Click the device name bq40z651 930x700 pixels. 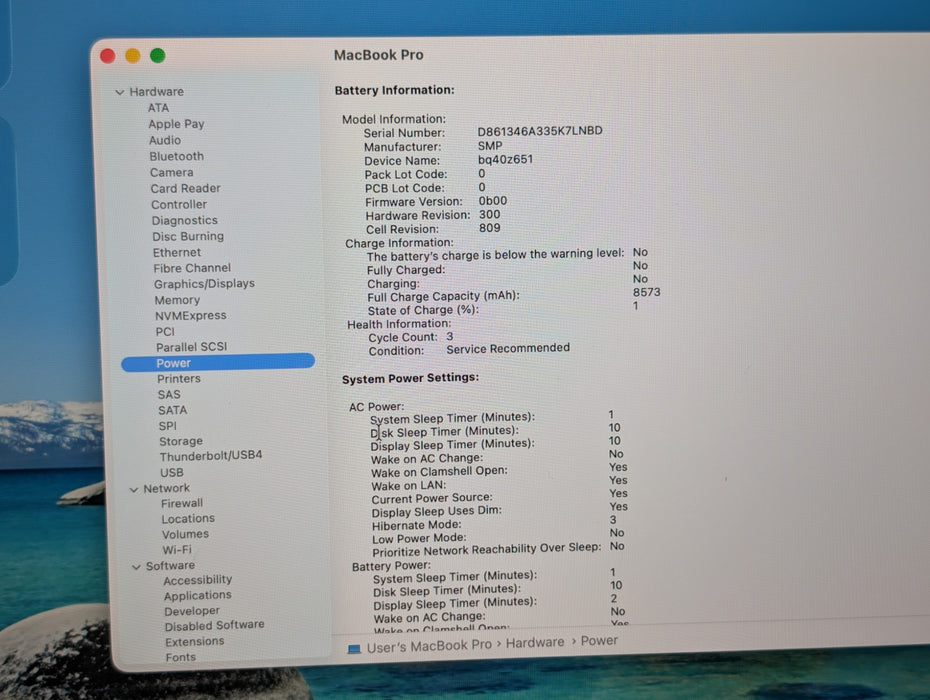click(x=505, y=160)
